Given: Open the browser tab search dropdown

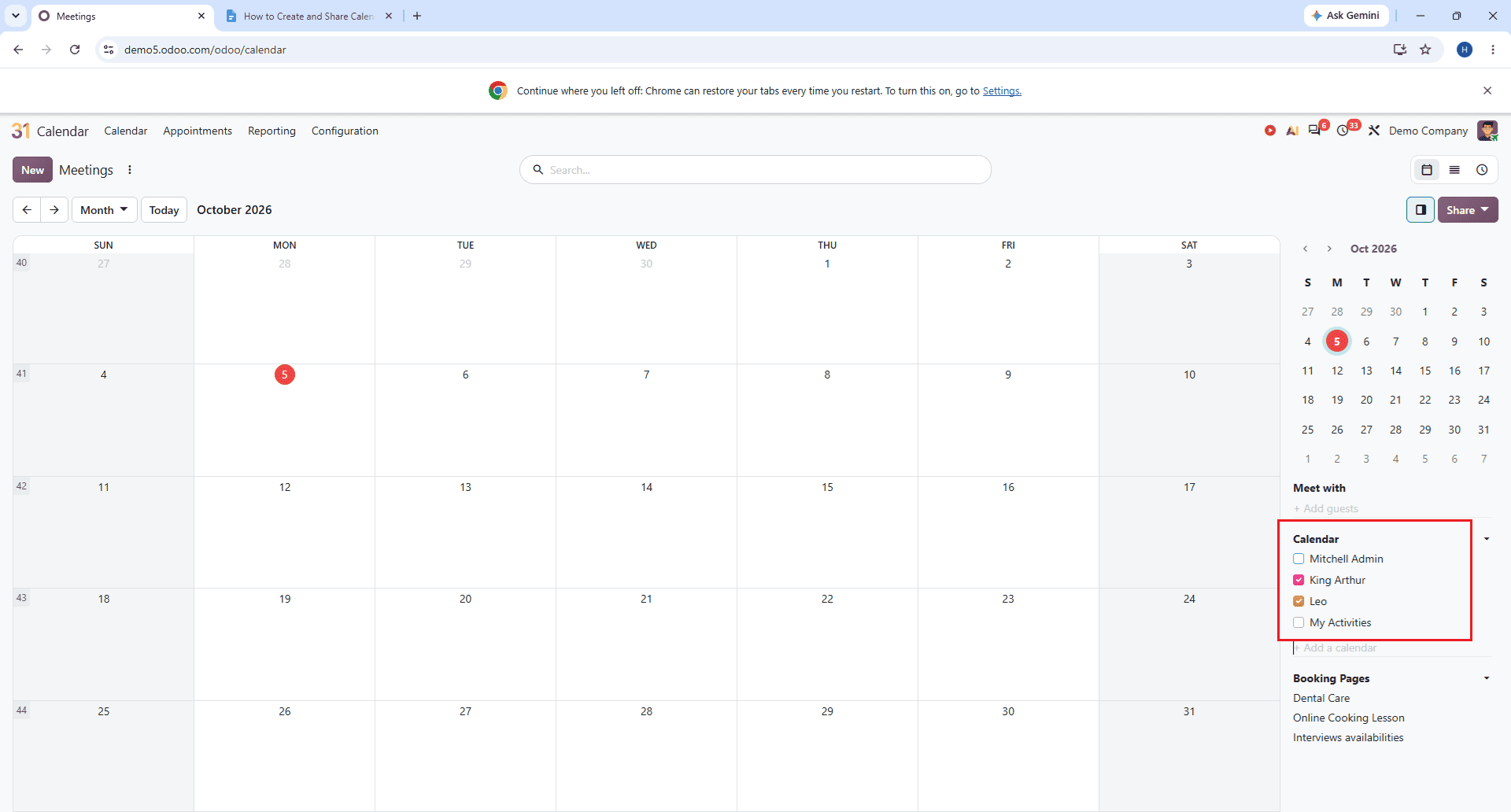Looking at the screenshot, I should (16, 16).
